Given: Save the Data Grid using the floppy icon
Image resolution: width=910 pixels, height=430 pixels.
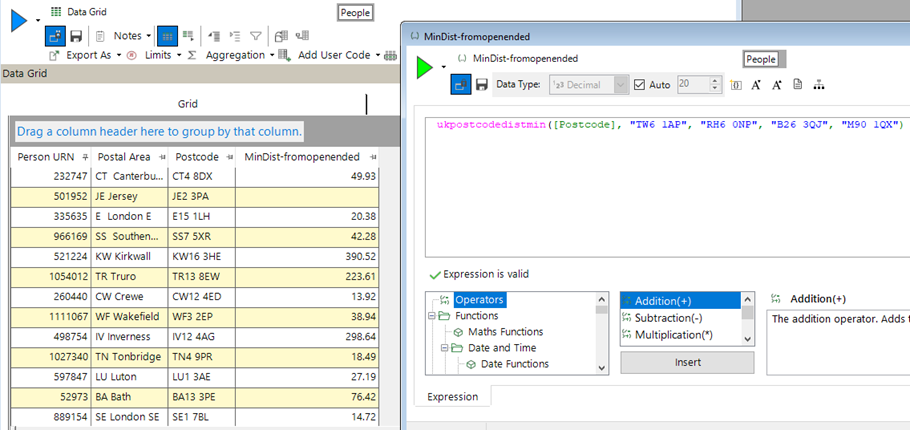Looking at the screenshot, I should (76, 36).
